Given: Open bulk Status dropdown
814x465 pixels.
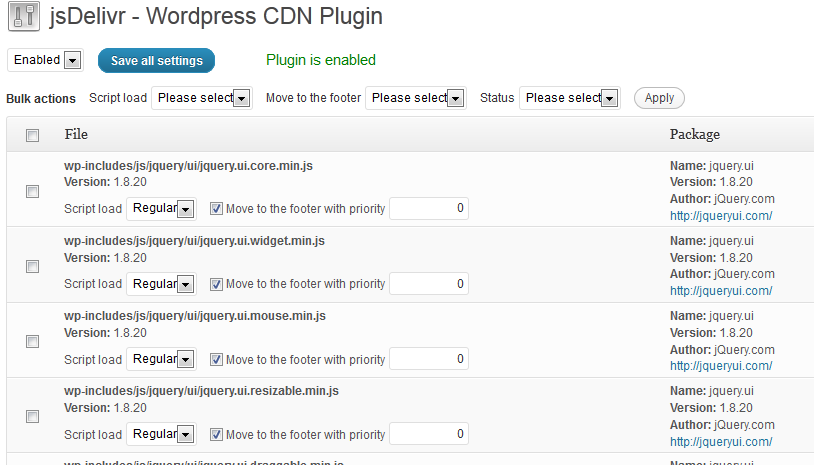Looking at the screenshot, I should point(570,98).
